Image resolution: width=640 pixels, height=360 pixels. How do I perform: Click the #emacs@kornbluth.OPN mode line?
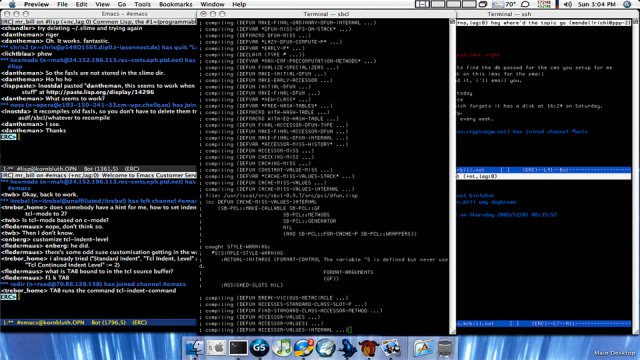click(98, 322)
